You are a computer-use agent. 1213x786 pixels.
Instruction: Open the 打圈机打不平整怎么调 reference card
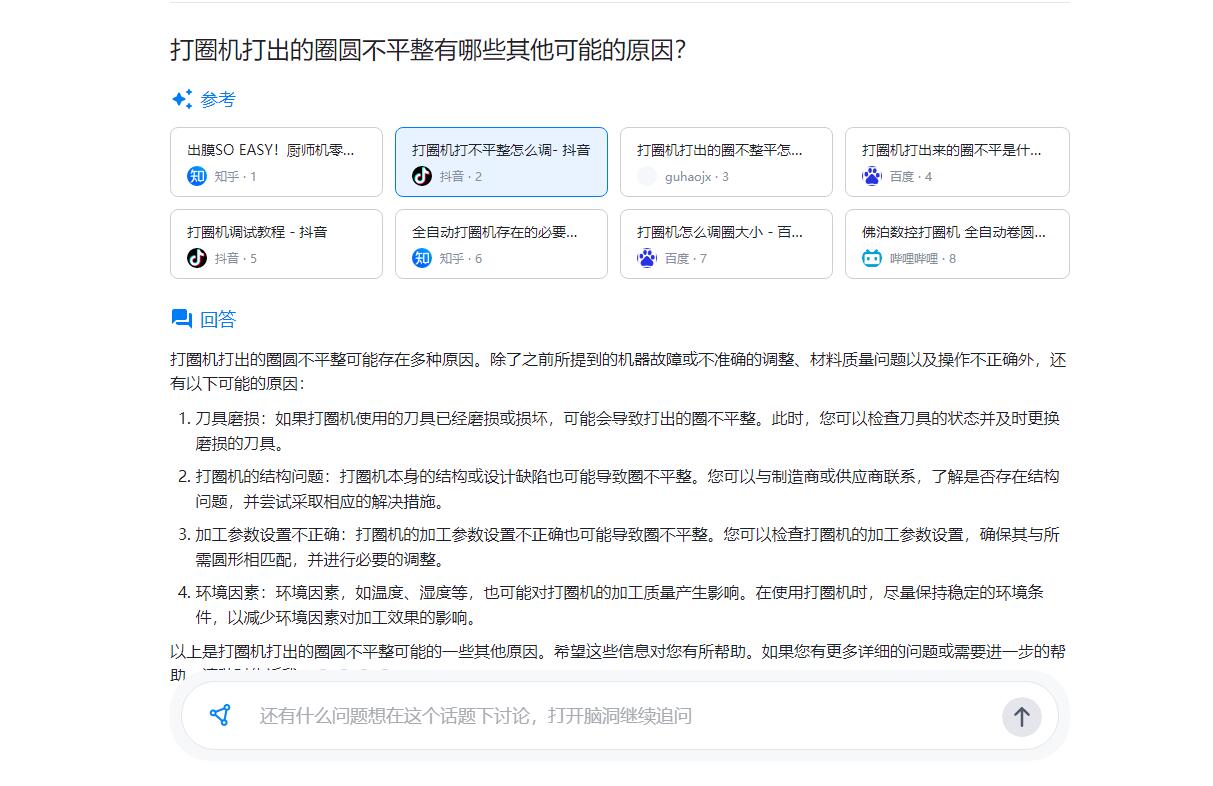(x=501, y=162)
